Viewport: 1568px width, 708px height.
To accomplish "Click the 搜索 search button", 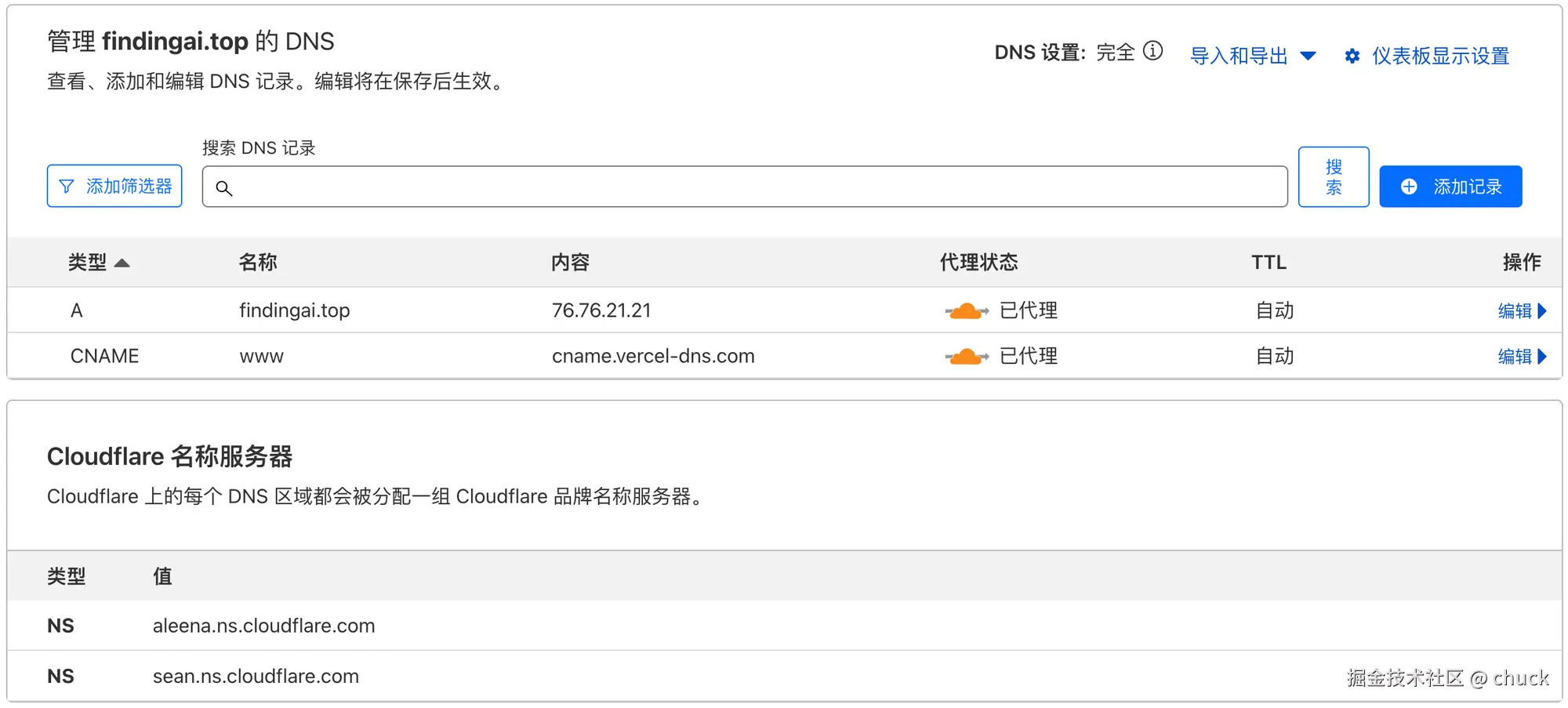I will tap(1333, 177).
